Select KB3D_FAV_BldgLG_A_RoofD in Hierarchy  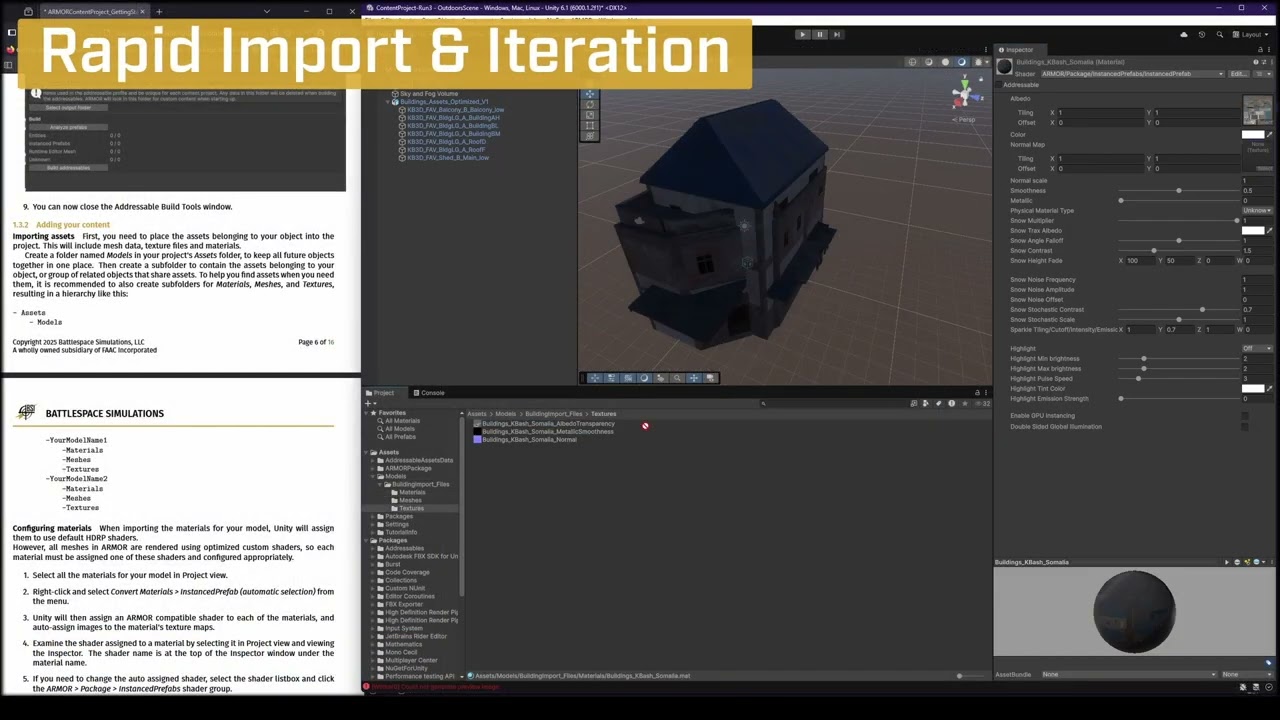[x=446, y=141]
